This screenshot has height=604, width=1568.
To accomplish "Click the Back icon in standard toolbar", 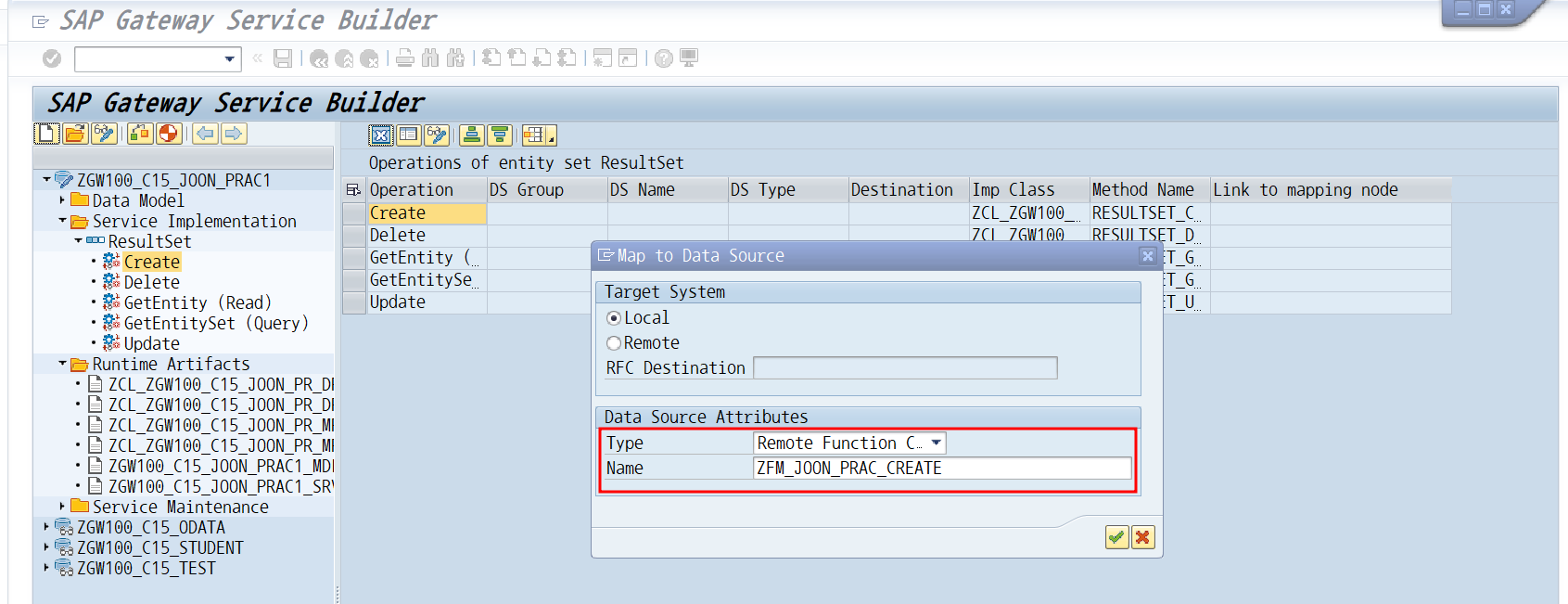I will [x=319, y=58].
